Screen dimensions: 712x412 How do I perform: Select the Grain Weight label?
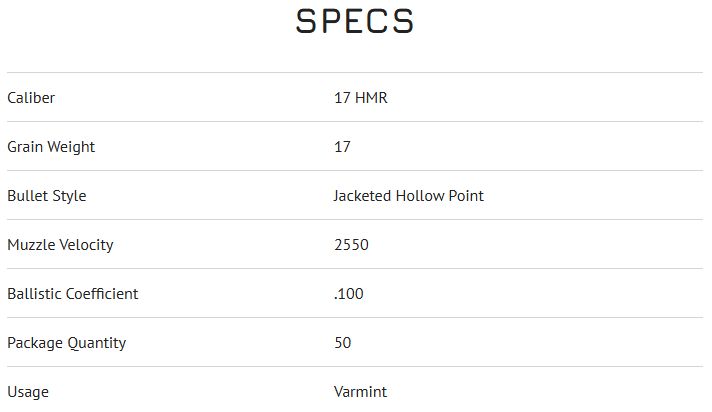[51, 147]
